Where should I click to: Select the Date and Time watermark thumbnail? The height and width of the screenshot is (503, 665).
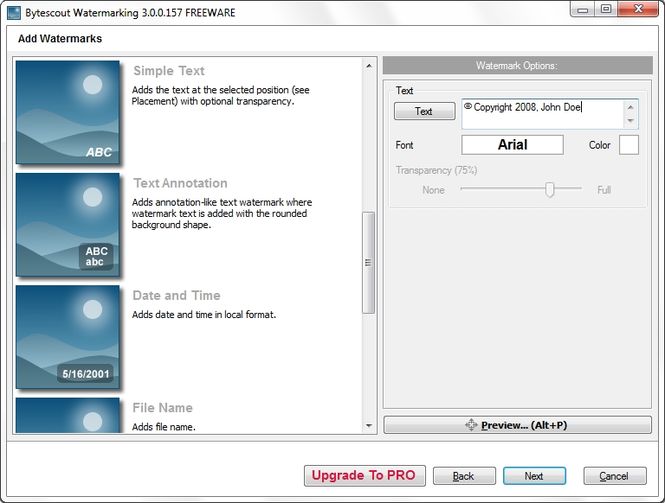[x=68, y=337]
